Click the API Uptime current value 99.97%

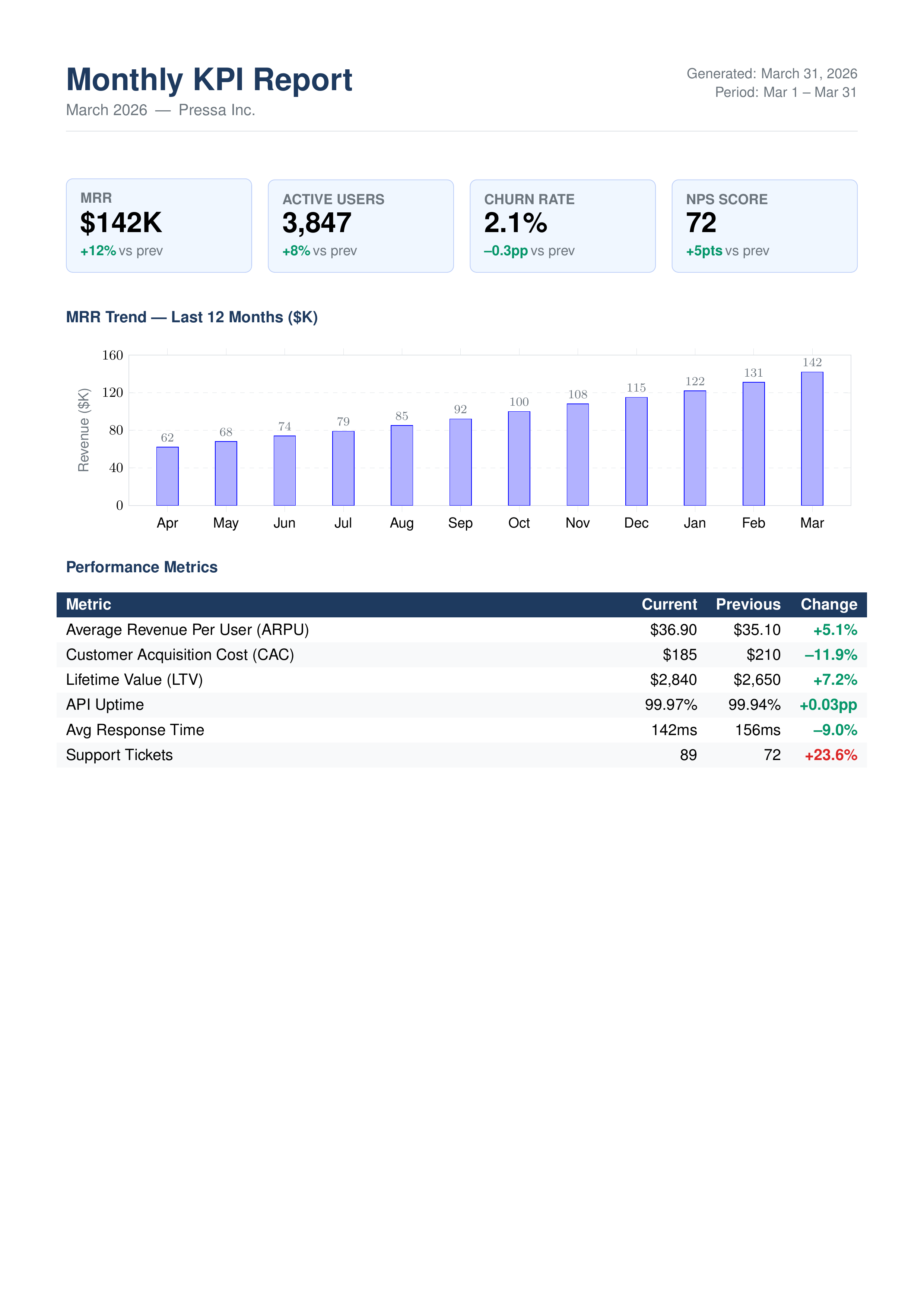(x=671, y=705)
